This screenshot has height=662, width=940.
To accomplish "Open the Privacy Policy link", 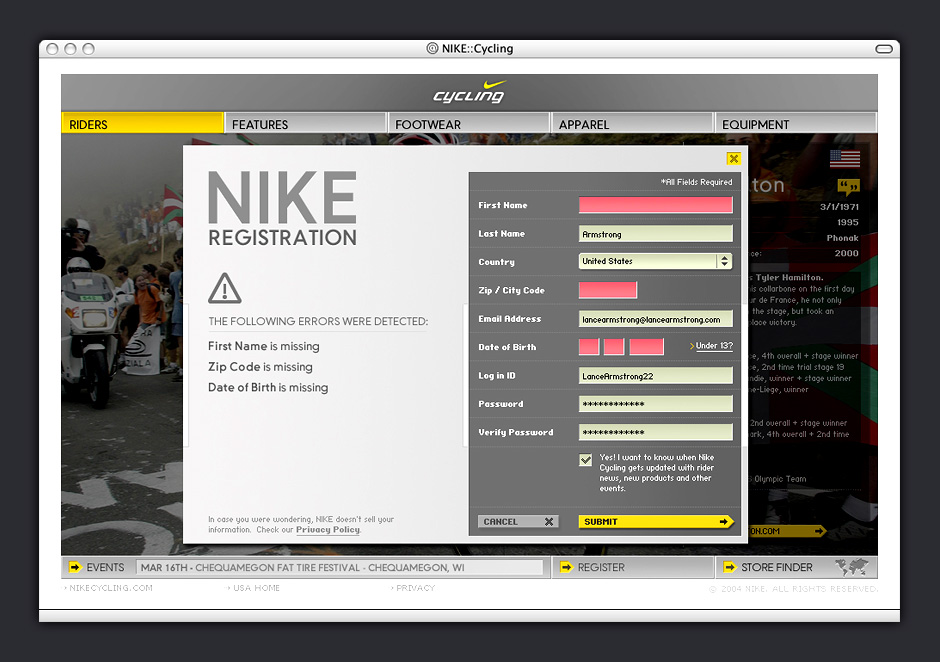I will pos(327,530).
